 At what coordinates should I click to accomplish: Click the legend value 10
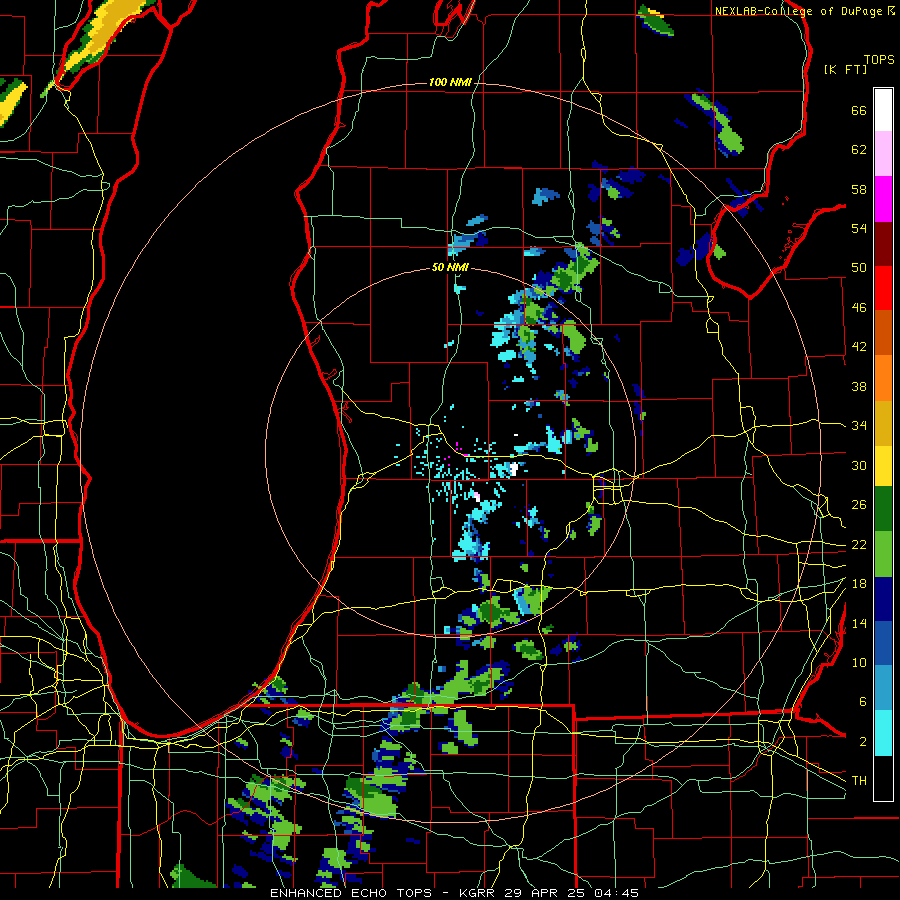[859, 662]
